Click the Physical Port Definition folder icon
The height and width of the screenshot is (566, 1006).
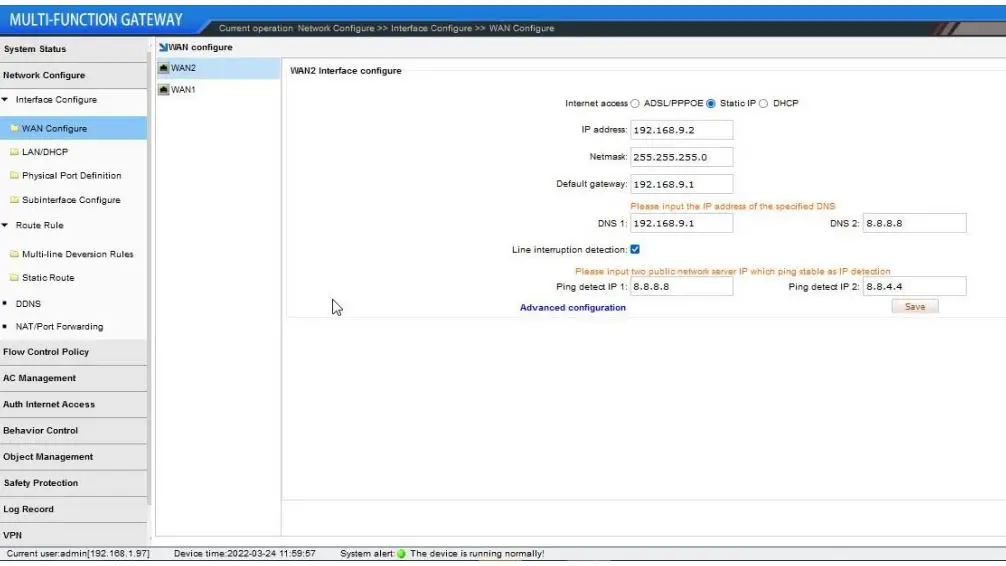coord(14,175)
